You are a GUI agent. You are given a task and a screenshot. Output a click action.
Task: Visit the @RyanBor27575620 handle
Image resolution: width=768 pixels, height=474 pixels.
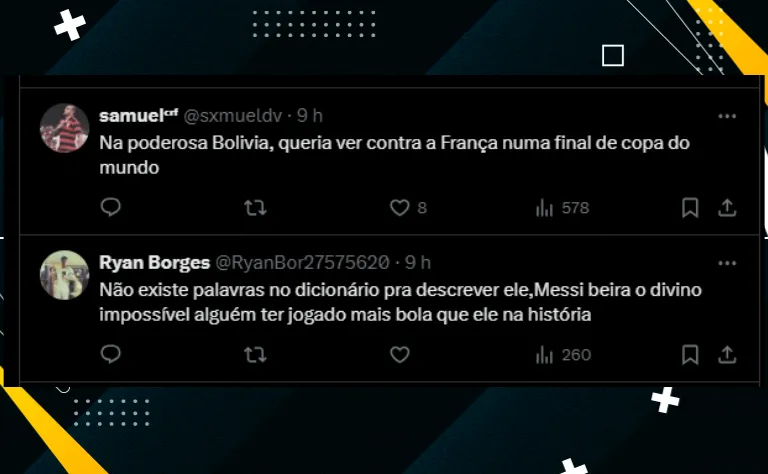click(303, 263)
